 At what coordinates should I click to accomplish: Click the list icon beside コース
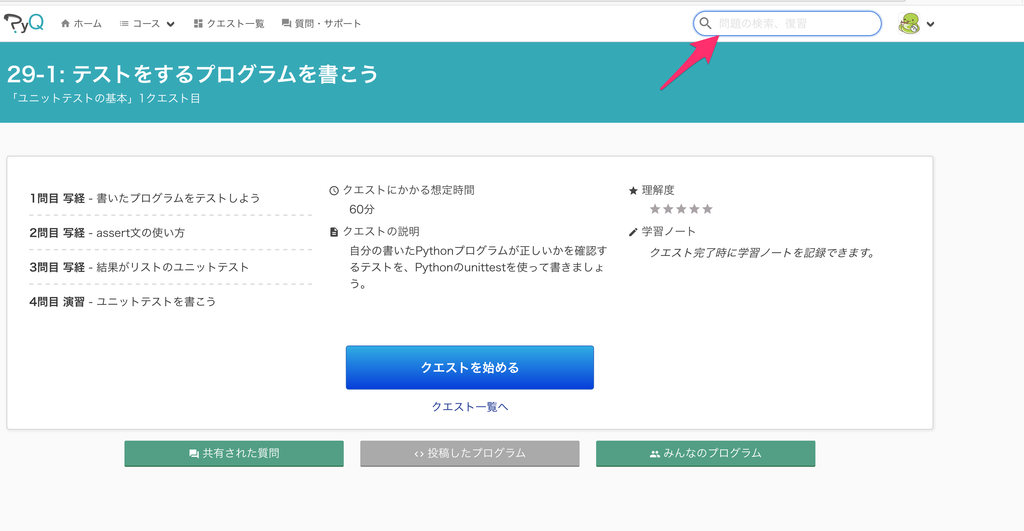(x=124, y=24)
